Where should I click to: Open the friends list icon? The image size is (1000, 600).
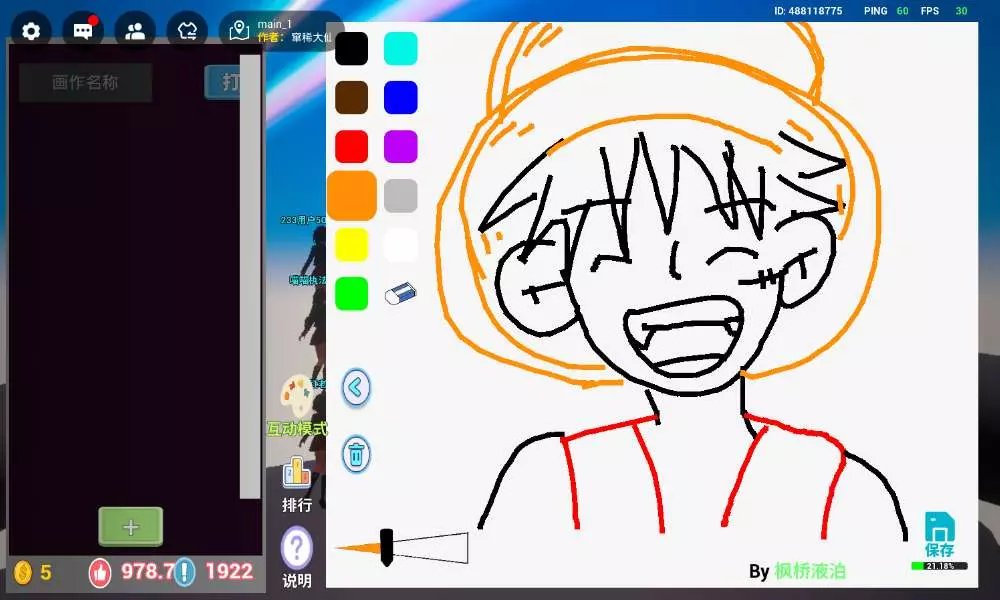[135, 31]
